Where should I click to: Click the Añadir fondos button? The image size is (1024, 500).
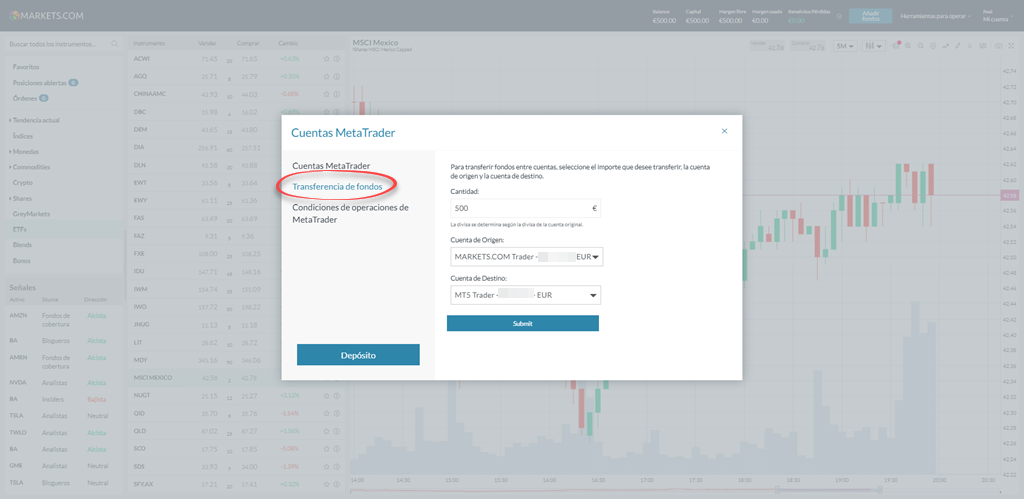click(x=870, y=16)
